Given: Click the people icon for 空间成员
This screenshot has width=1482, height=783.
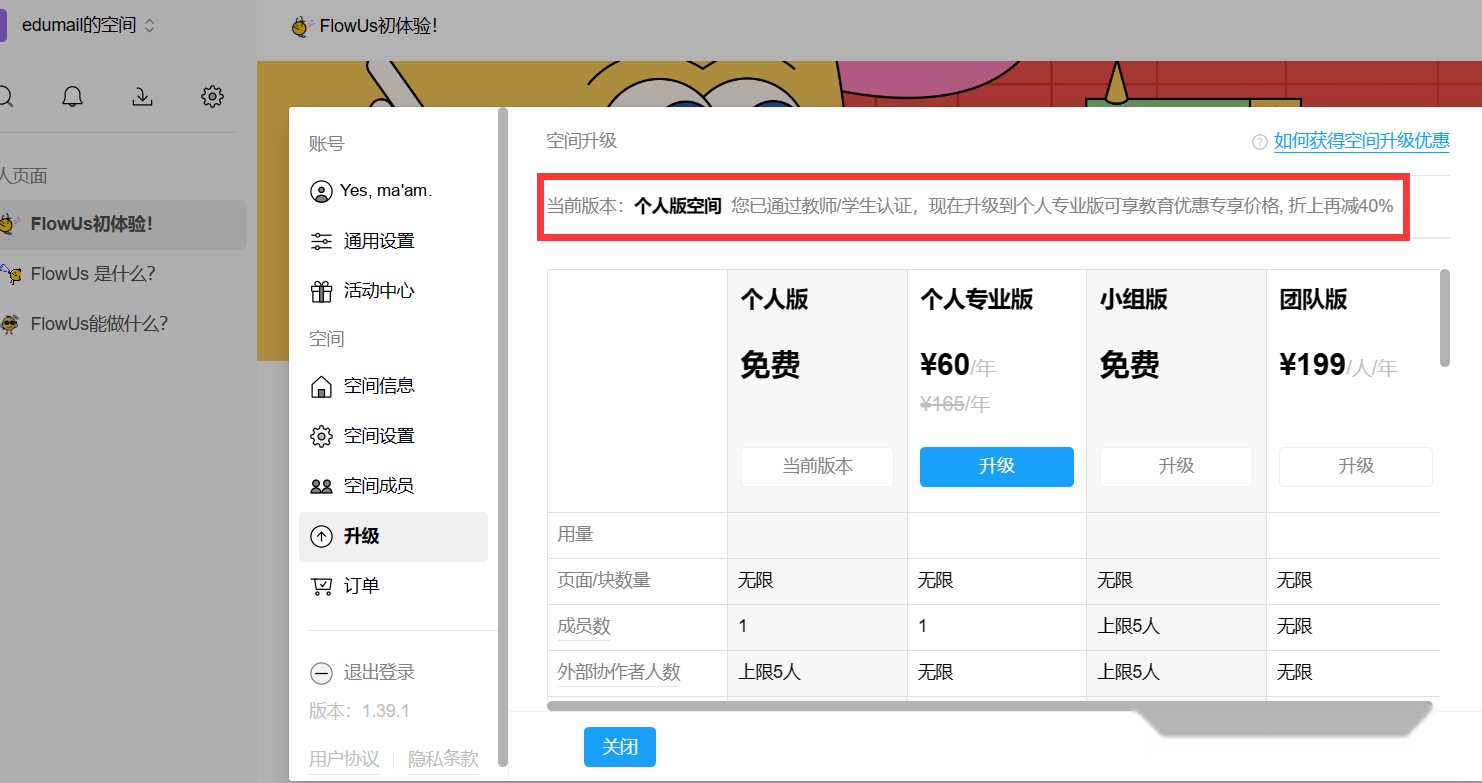Looking at the screenshot, I should pyautogui.click(x=321, y=486).
